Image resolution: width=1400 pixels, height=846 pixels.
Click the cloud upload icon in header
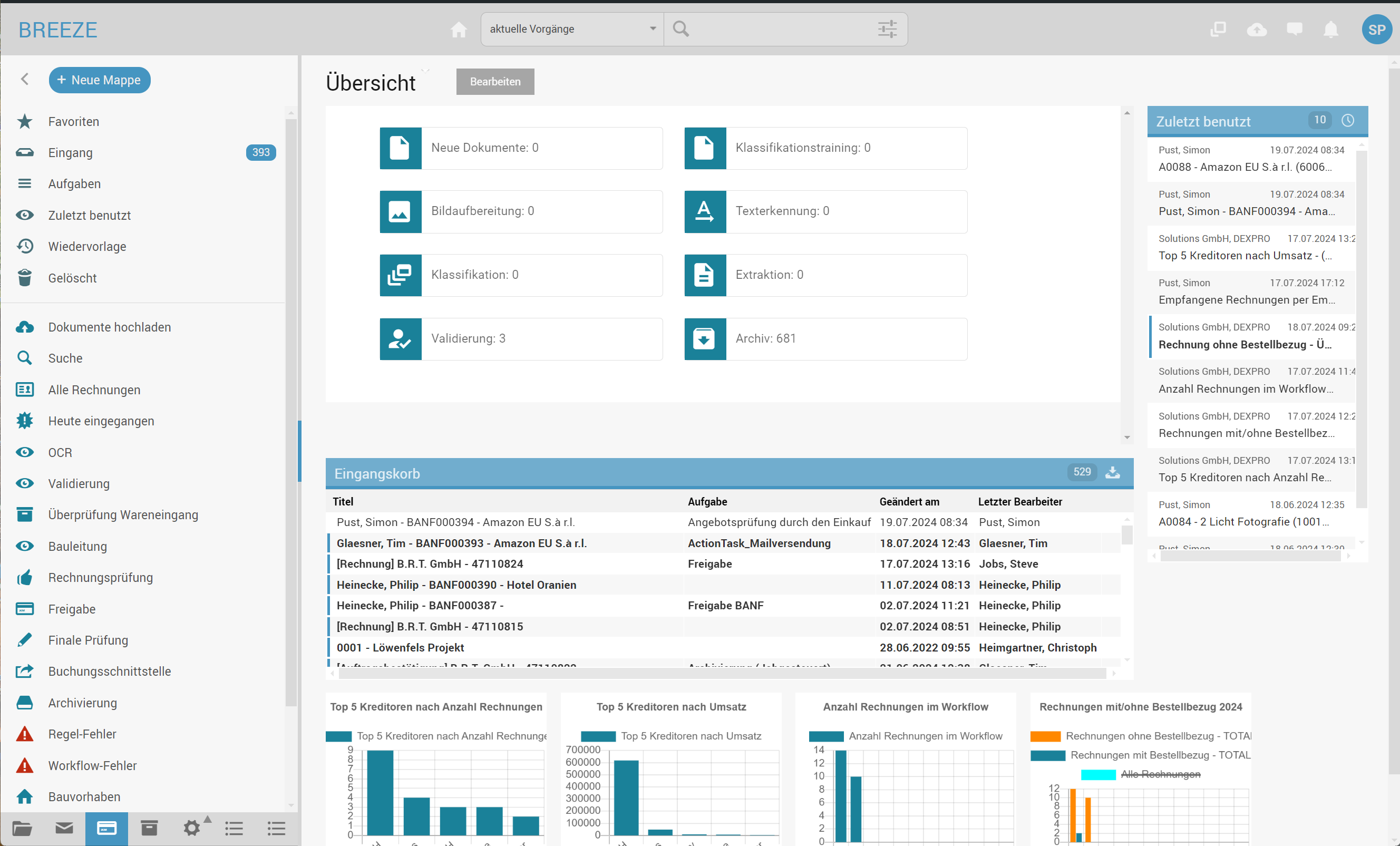coord(1256,29)
